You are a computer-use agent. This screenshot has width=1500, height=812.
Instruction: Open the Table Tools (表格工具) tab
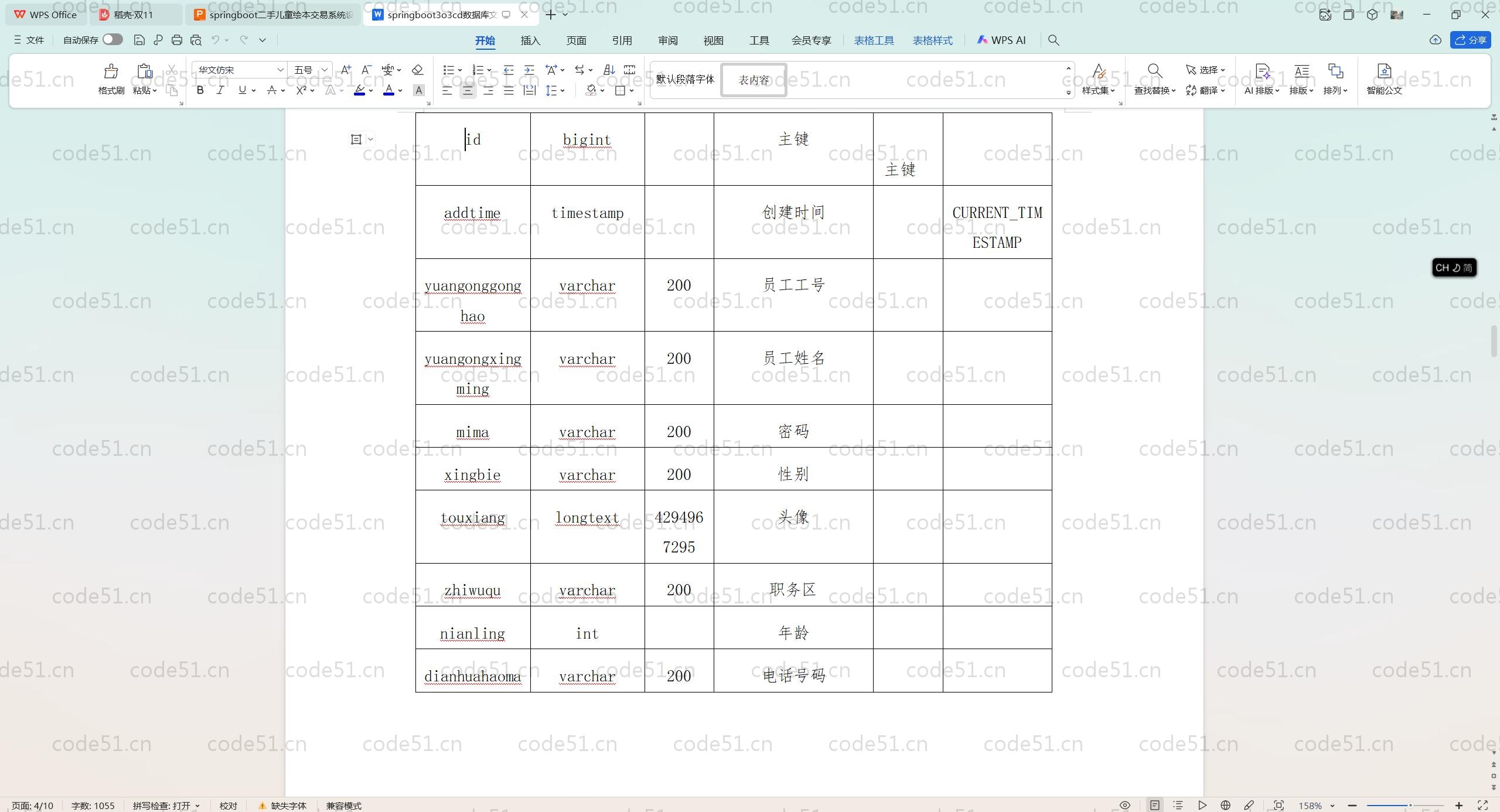pos(874,40)
